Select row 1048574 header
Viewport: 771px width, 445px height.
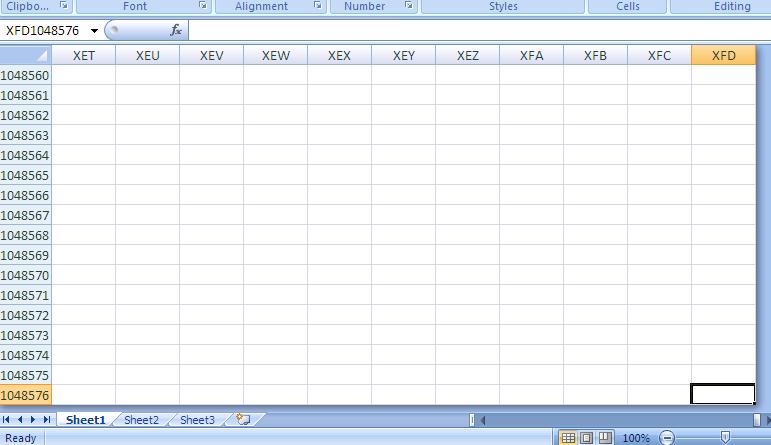(x=26, y=356)
